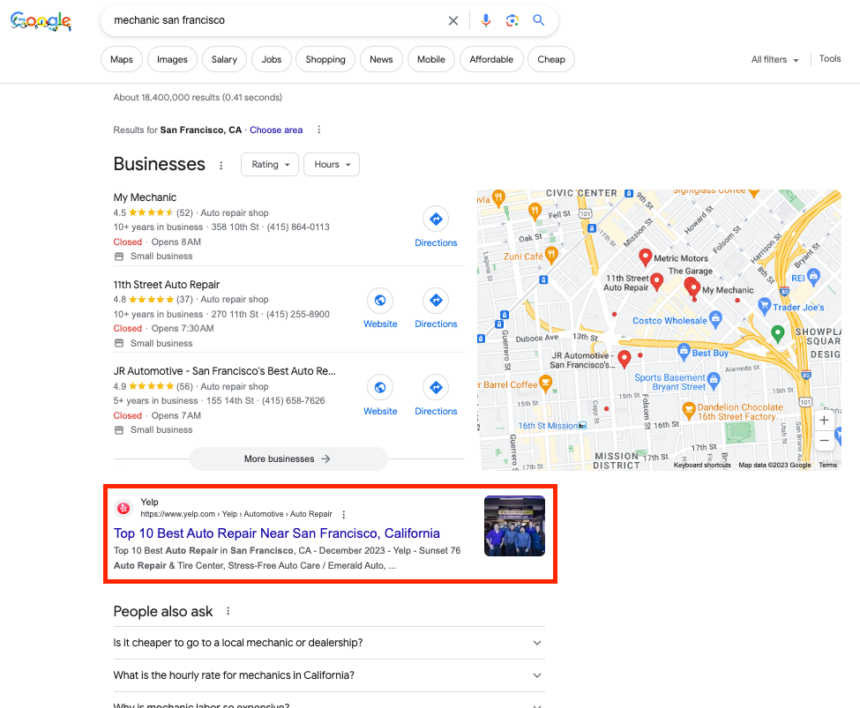Switch to the Images tab
Screen dimensions: 860x708
point(172,59)
